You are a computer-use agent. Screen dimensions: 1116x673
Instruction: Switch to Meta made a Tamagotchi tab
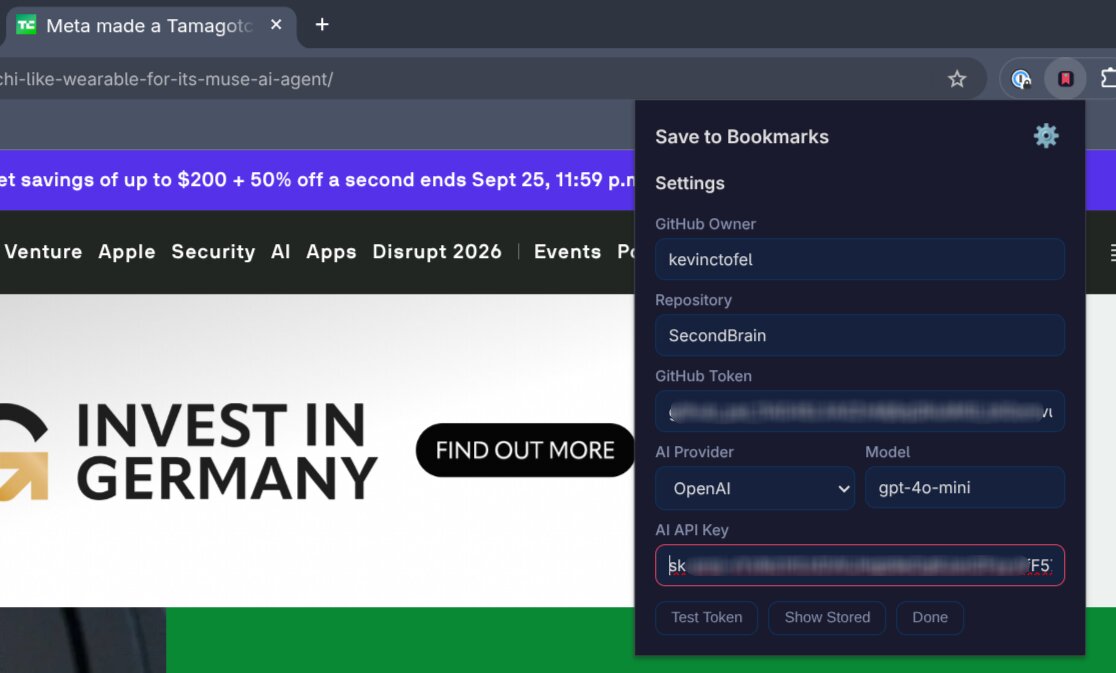[x=149, y=26]
